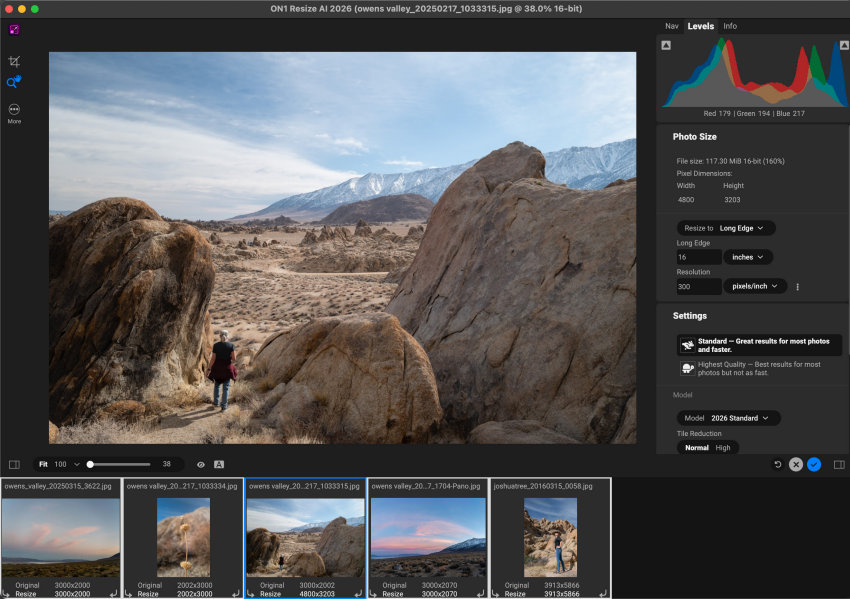
Task: Click return arrow icon on 1033334.jpg thumbnail
Action: point(236,594)
